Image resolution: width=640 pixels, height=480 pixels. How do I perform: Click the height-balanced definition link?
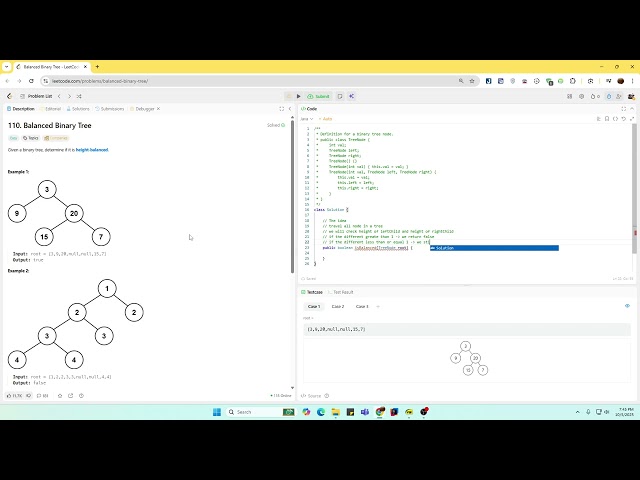click(x=92, y=150)
